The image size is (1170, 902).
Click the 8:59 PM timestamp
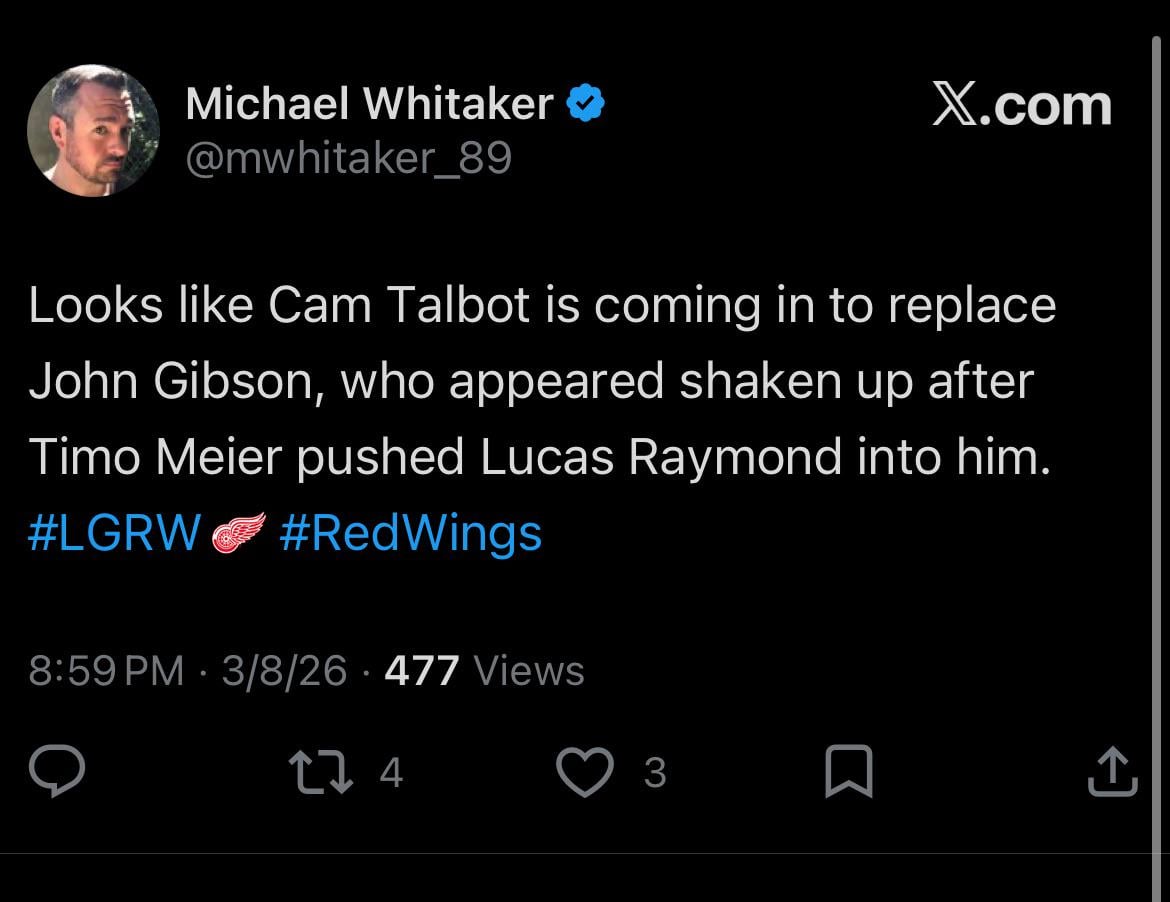pyautogui.click(x=106, y=670)
